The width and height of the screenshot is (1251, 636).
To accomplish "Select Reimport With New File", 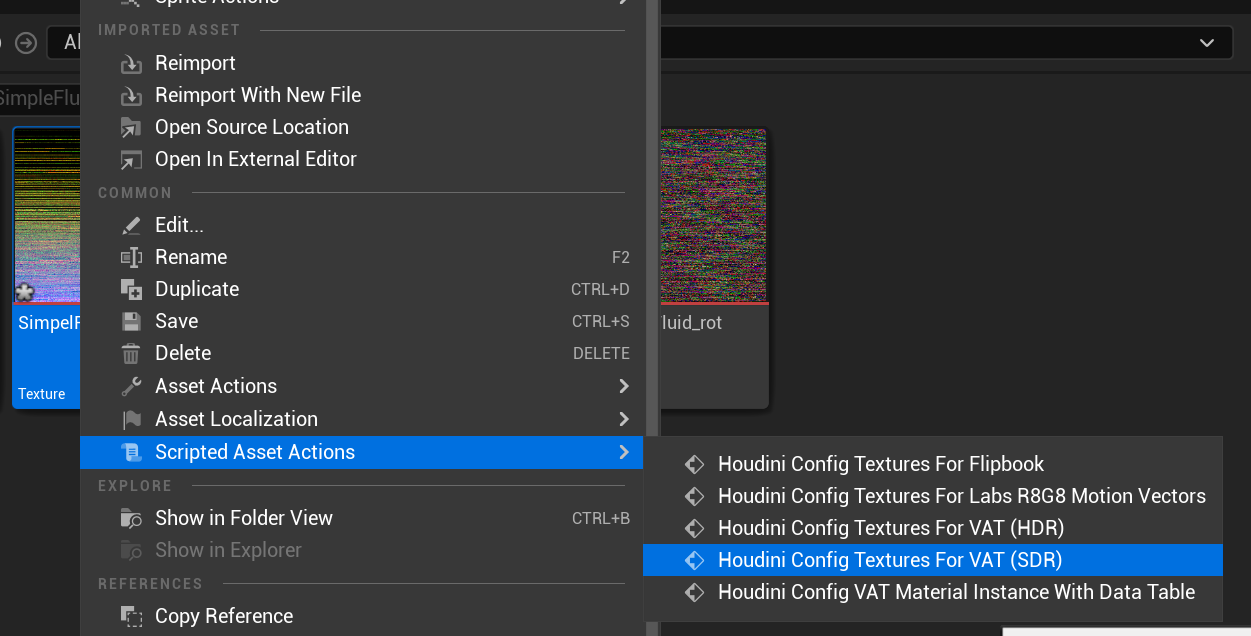I will (362, 95).
